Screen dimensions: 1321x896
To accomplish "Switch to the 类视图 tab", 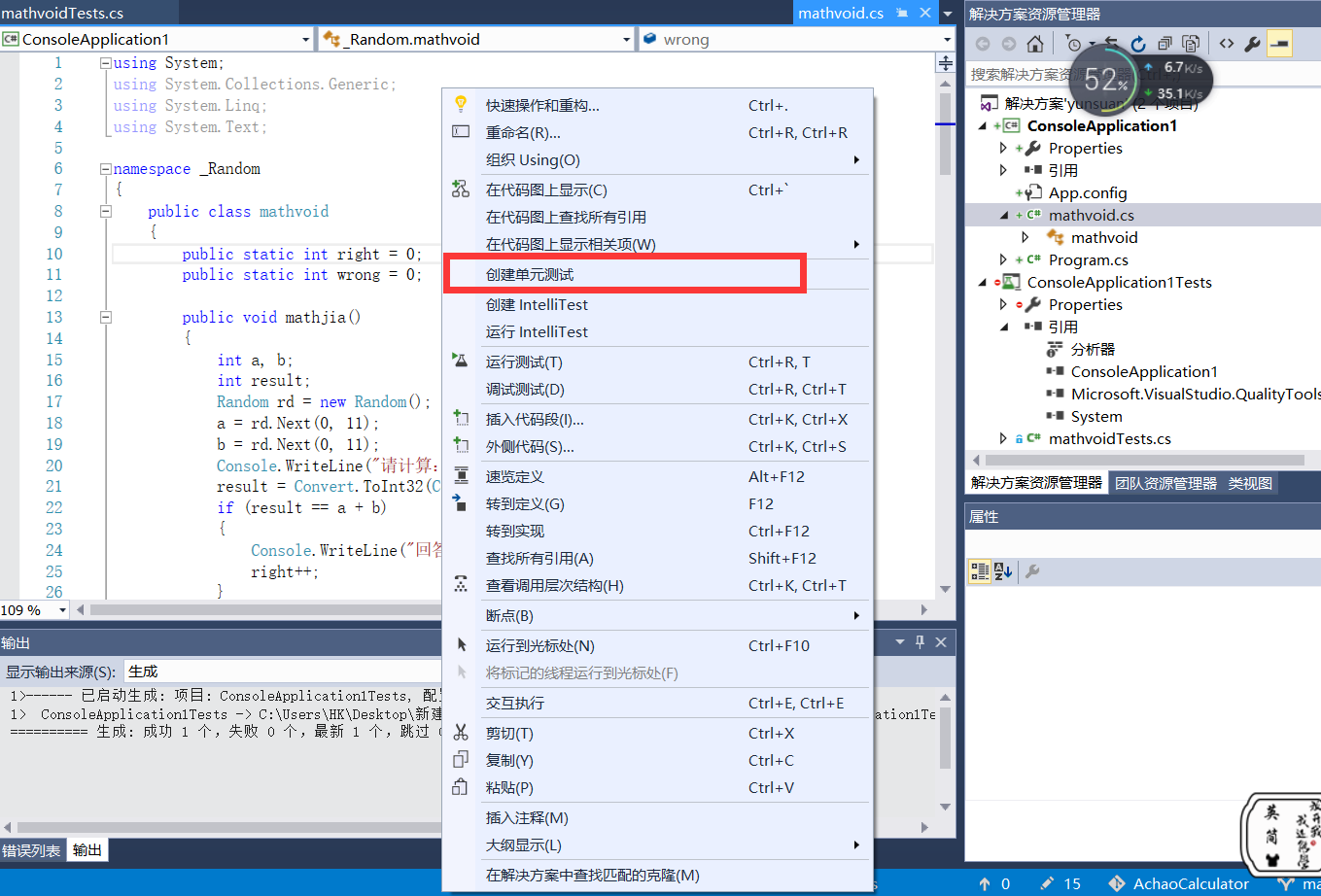I will click(1250, 483).
